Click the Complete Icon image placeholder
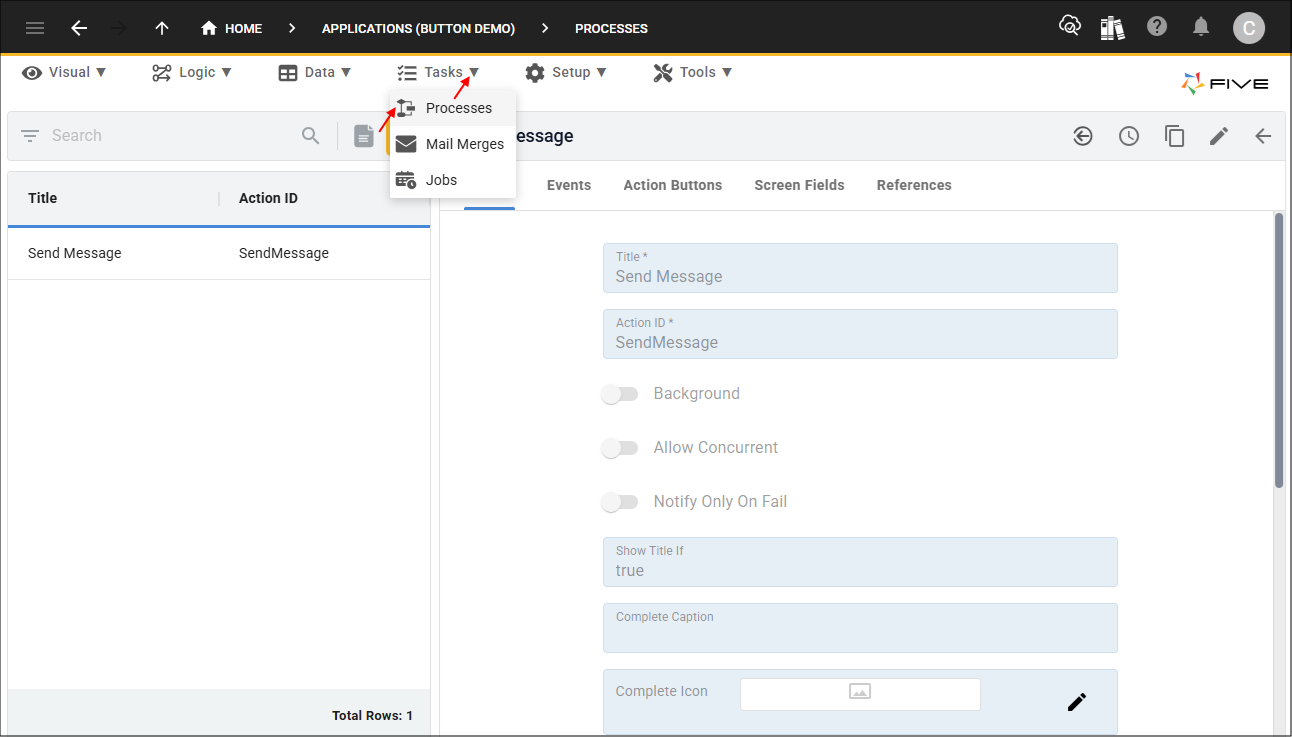 (860, 694)
